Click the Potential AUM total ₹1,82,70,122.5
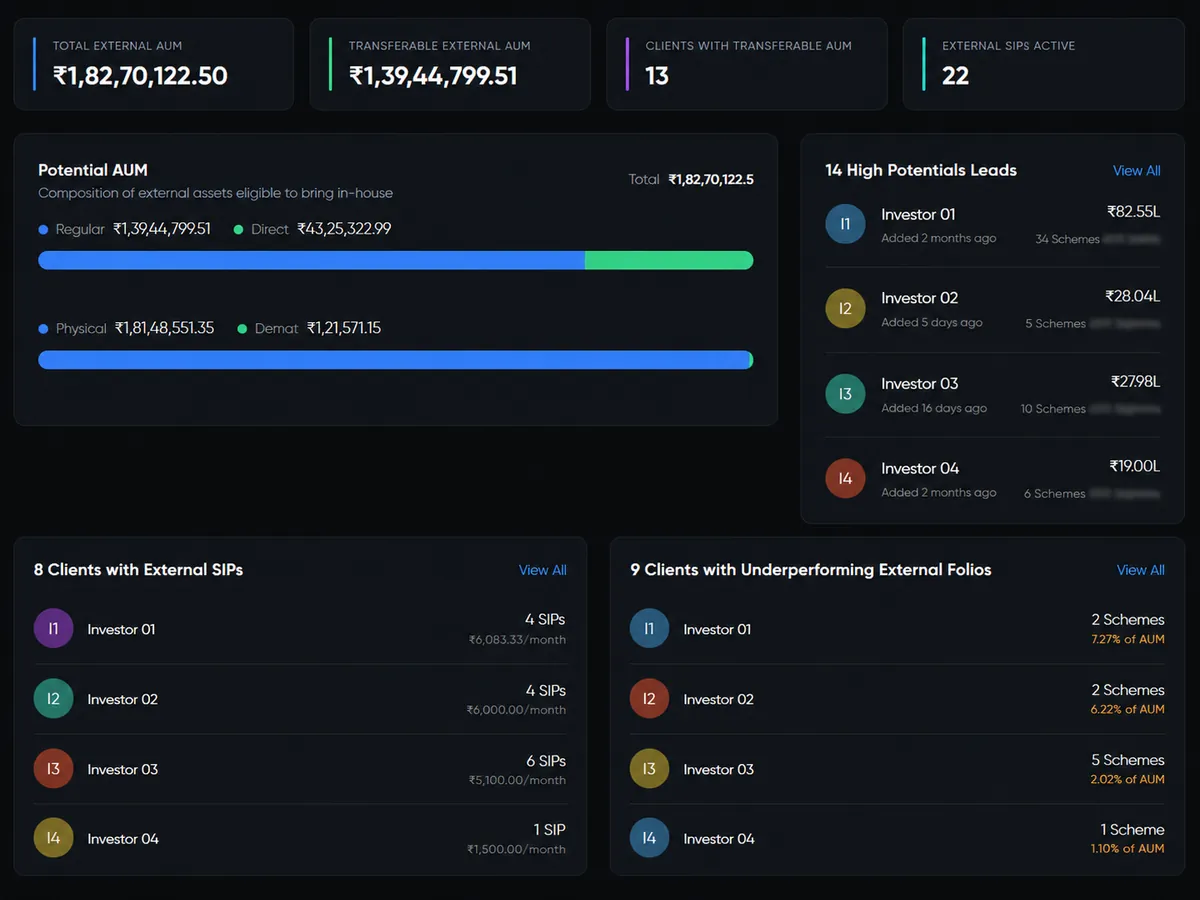Viewport: 1200px width, 900px height. point(711,180)
